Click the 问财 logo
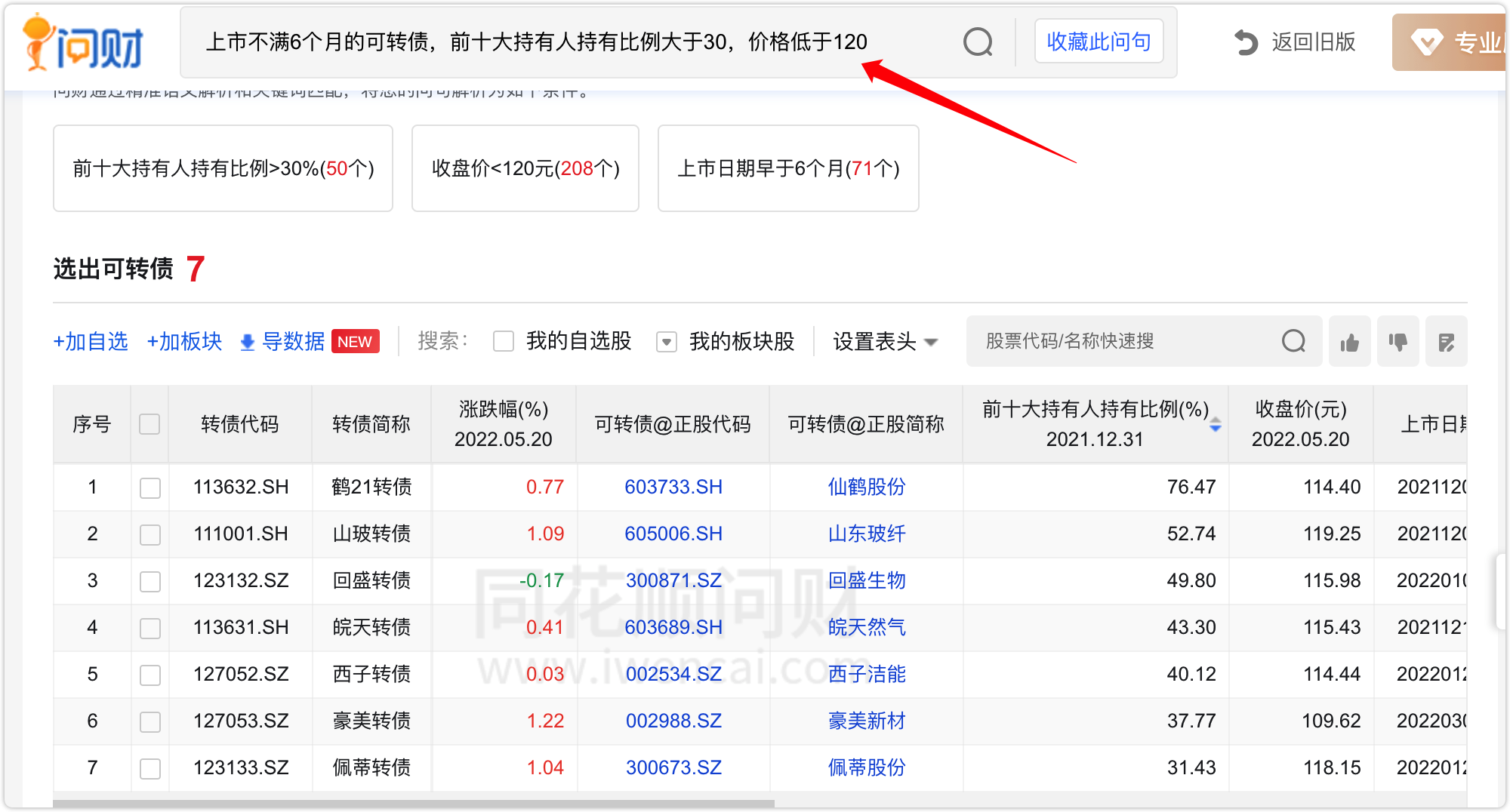The width and height of the screenshot is (1510, 812). [83, 44]
